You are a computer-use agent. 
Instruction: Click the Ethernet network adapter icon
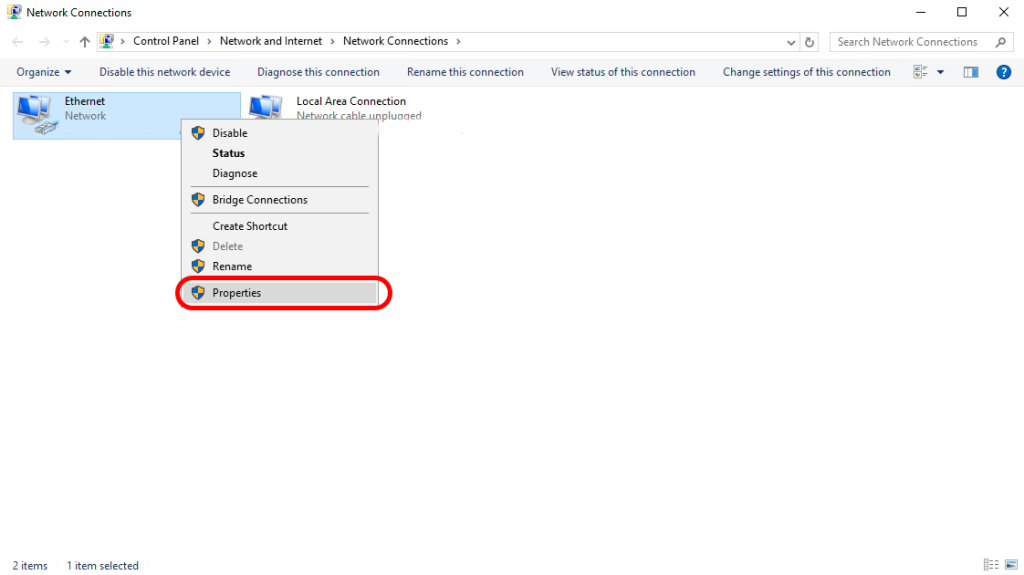[38, 114]
